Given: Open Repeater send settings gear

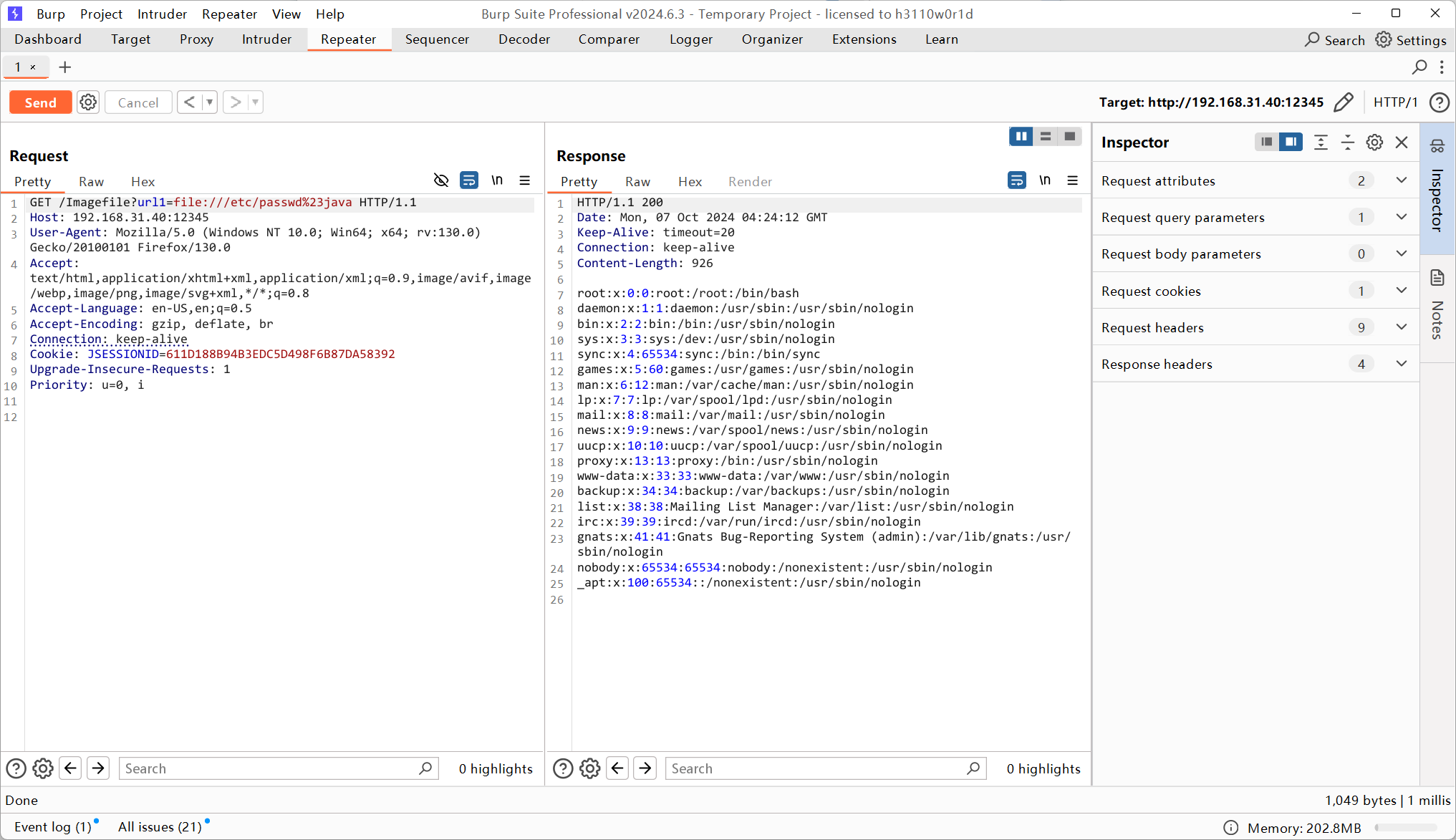Looking at the screenshot, I should coord(88,102).
